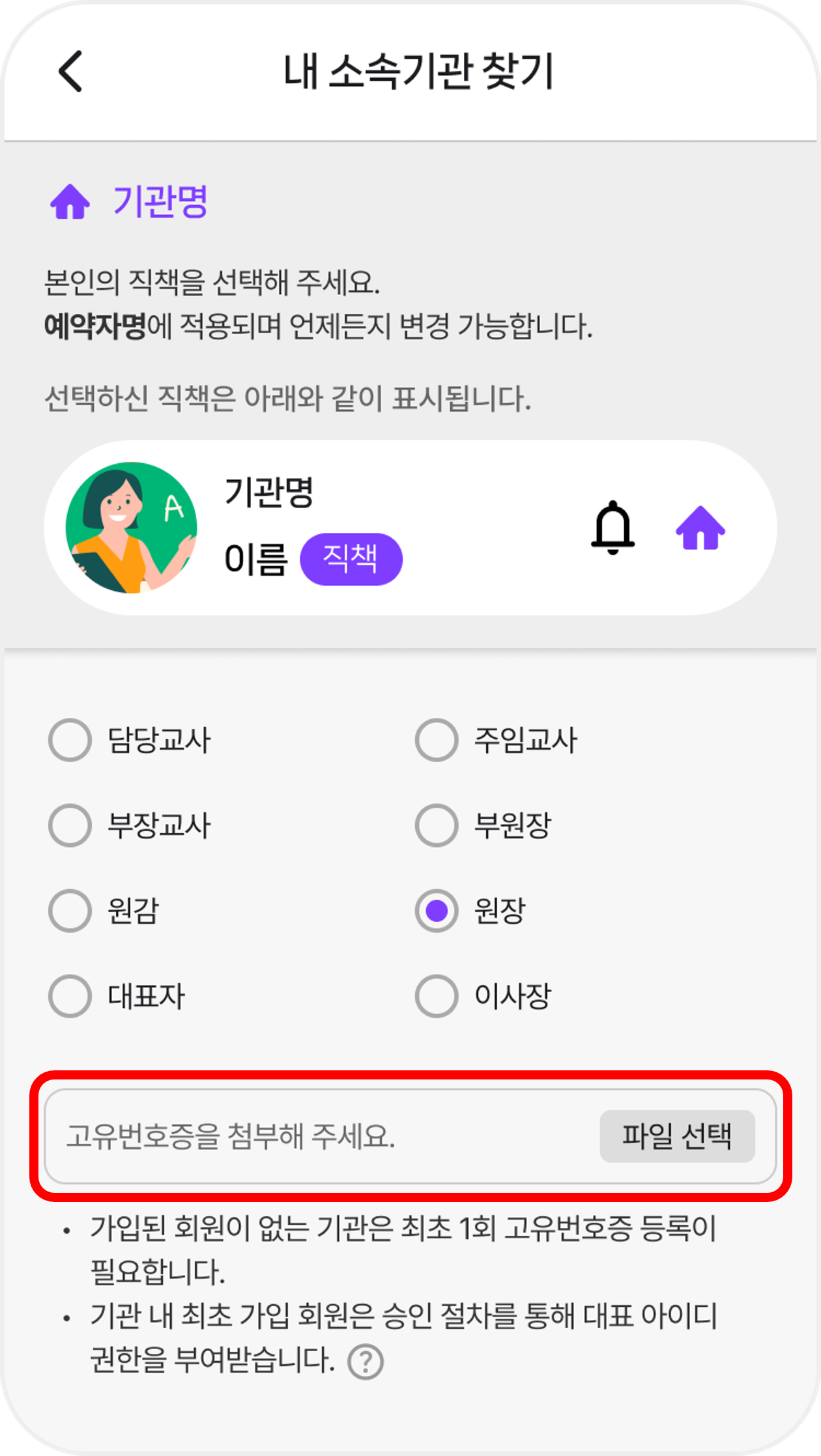Viewport: 821px width, 1456px height.
Task: Tap the teacher avatar image
Action: pyautogui.click(x=131, y=527)
